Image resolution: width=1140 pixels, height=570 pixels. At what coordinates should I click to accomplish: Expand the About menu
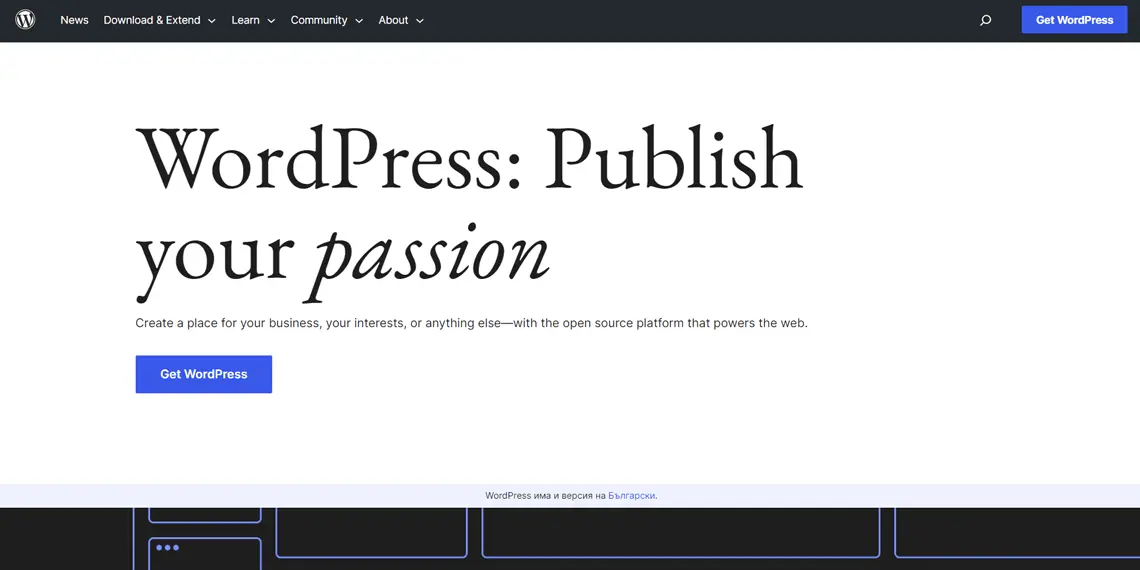click(x=401, y=20)
